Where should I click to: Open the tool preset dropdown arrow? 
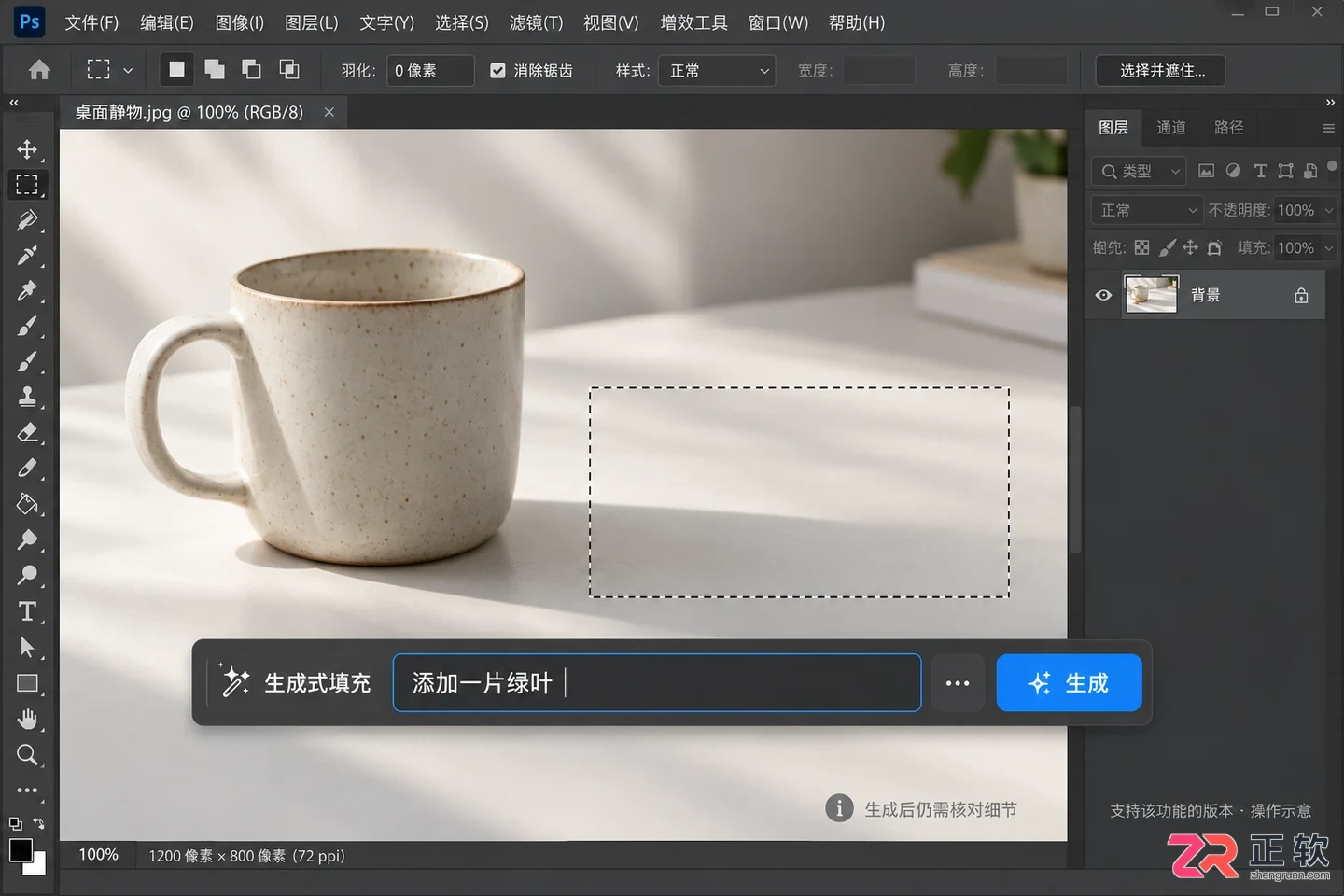[x=128, y=70]
